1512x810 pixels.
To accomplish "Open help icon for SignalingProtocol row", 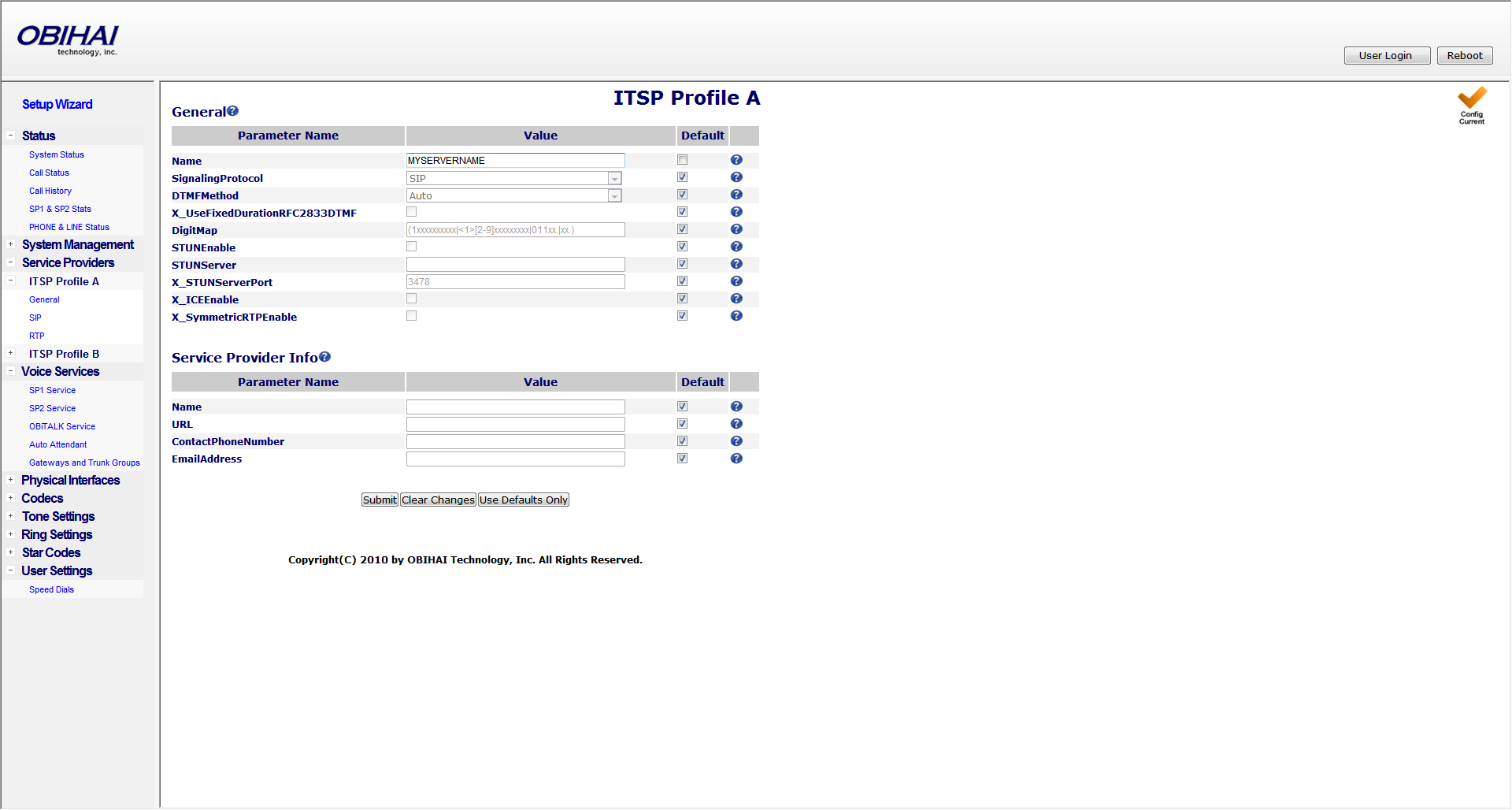I will click(736, 177).
